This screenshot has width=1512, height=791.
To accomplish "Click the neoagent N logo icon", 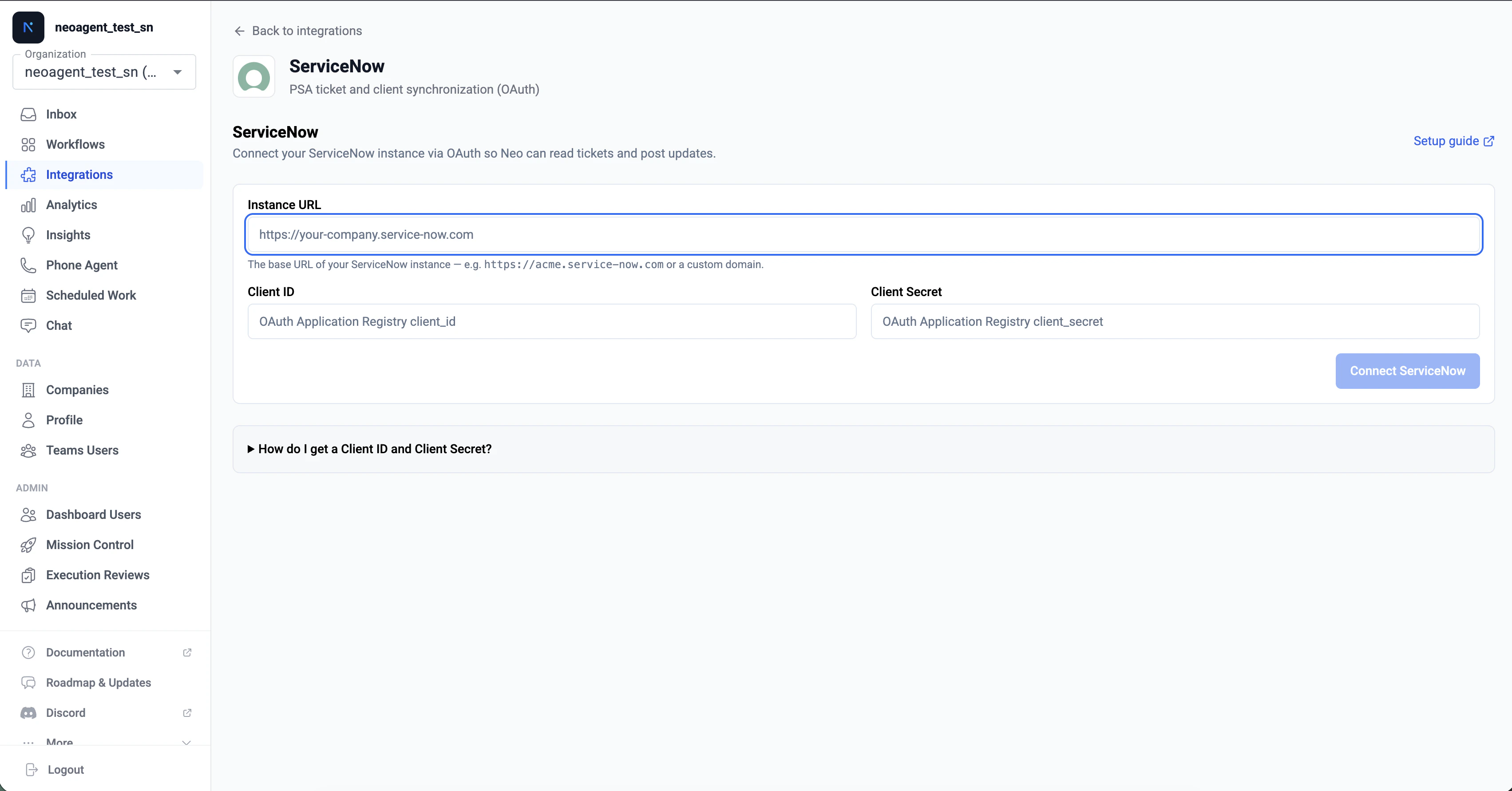I will [x=28, y=28].
